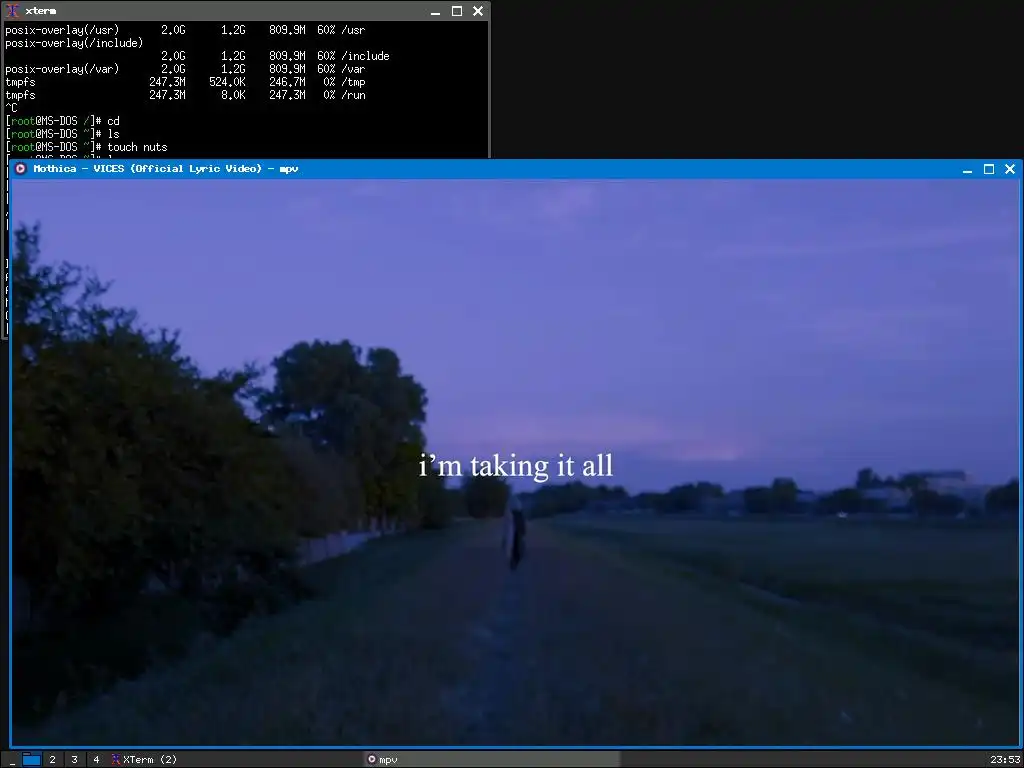Switch to workspace 2 in the taskbar
Image resolution: width=1024 pixels, height=768 pixels.
pos(52,760)
